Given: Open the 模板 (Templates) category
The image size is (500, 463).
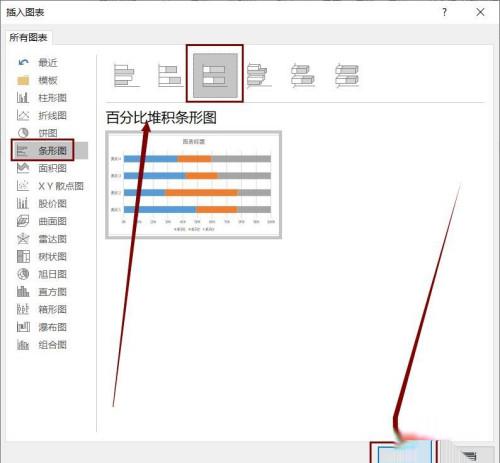Looking at the screenshot, I should pos(38,80).
